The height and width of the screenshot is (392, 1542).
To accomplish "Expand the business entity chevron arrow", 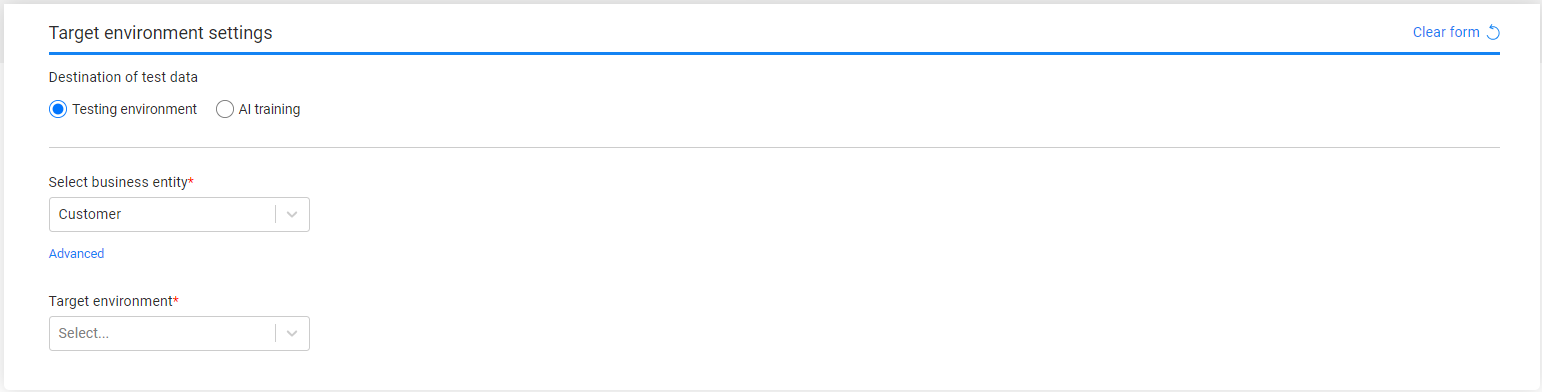I will pos(292,214).
